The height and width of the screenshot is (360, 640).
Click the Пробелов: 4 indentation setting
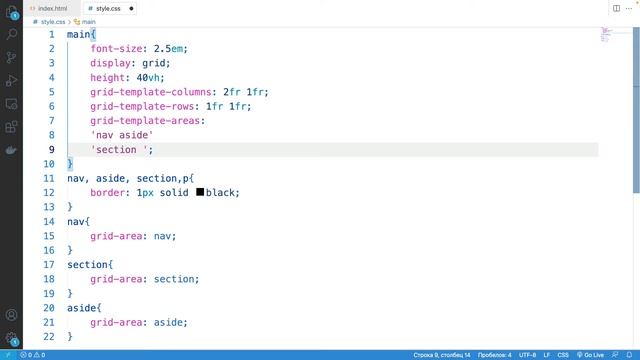coord(494,355)
